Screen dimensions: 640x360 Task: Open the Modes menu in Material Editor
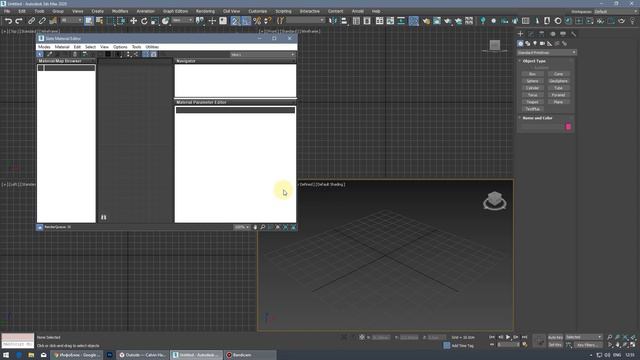[44, 47]
